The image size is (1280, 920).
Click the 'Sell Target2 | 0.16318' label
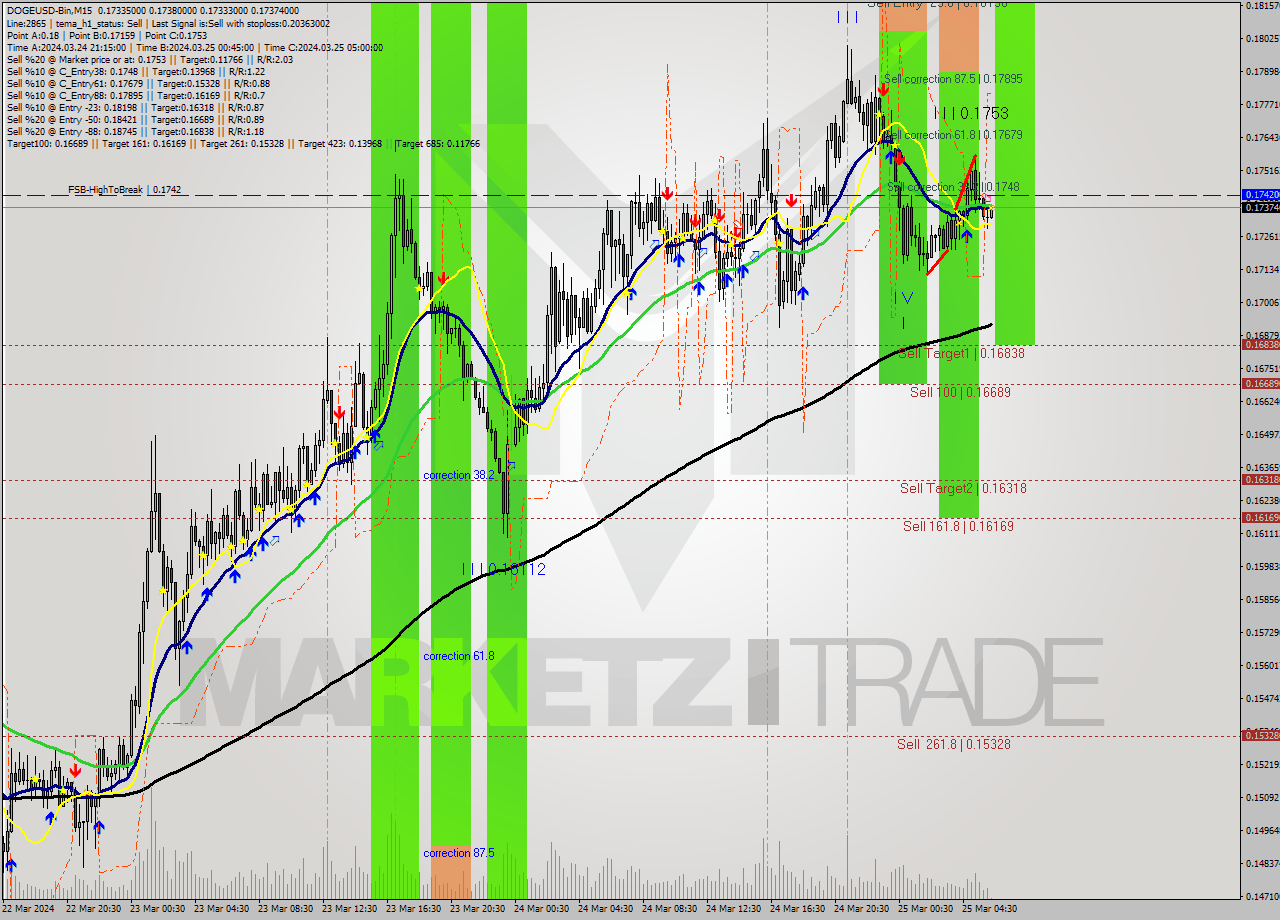tap(963, 488)
